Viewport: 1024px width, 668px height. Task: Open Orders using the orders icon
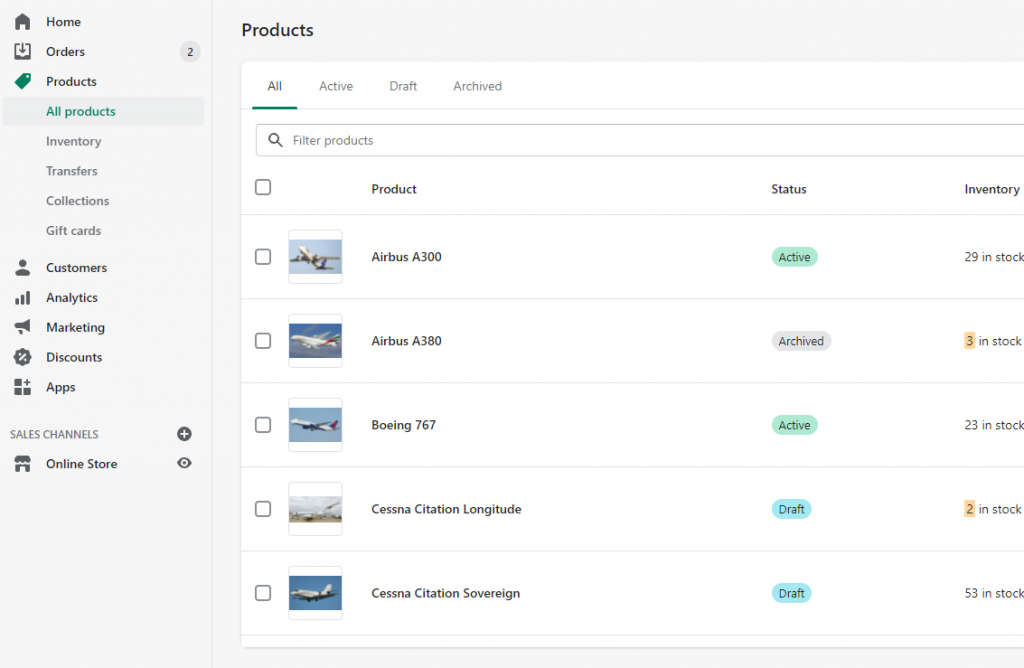24,51
